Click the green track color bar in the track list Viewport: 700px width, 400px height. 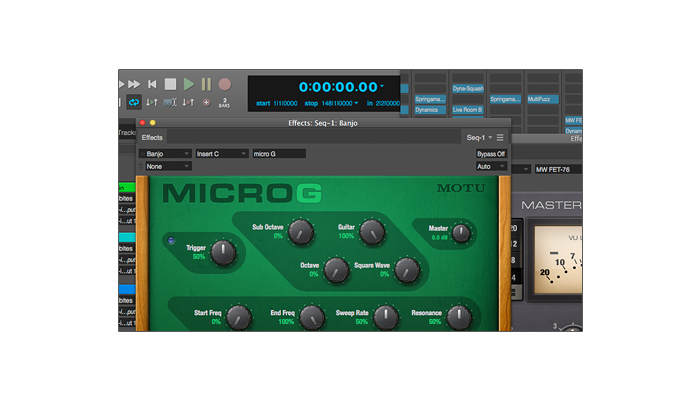click(x=127, y=188)
